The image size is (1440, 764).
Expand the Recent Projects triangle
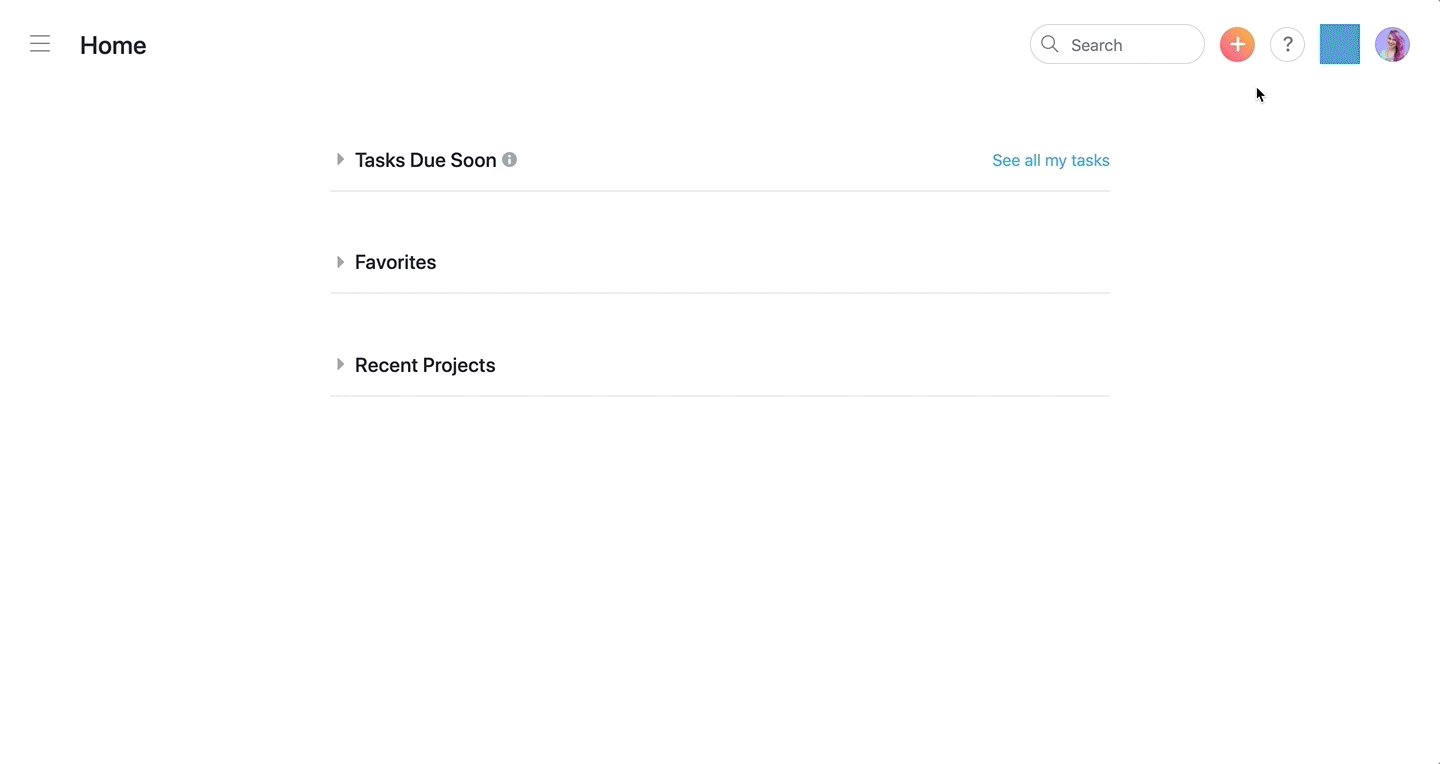tap(340, 364)
